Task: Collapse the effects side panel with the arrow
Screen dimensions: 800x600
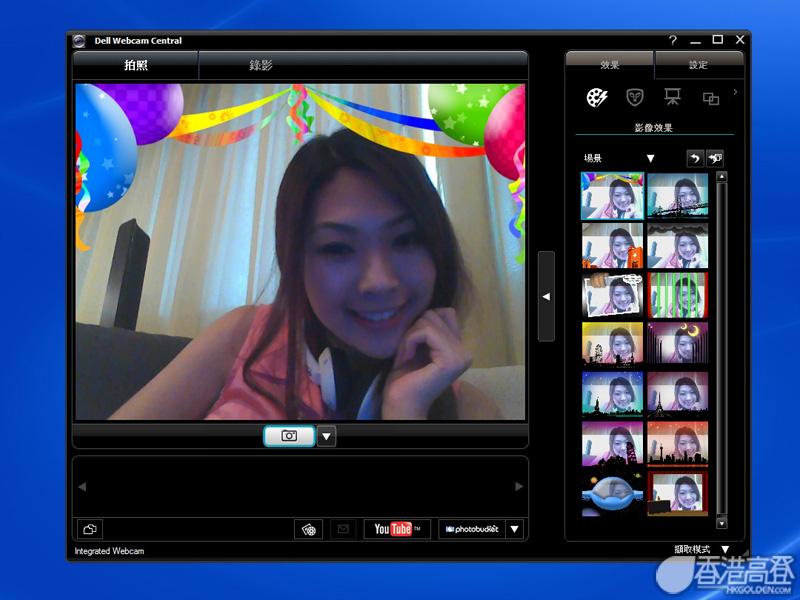Action: coord(546,296)
